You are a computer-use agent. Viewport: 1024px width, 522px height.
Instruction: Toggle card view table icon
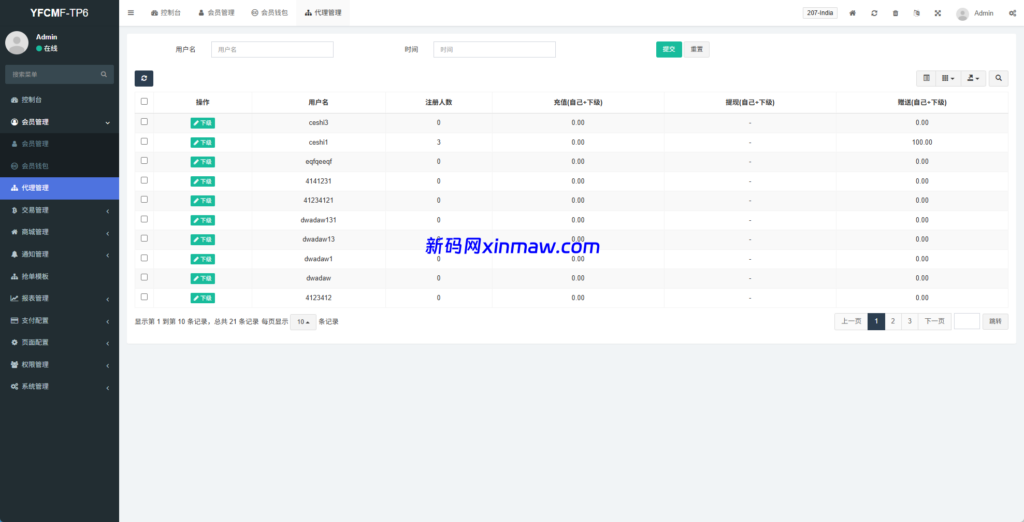(926, 78)
